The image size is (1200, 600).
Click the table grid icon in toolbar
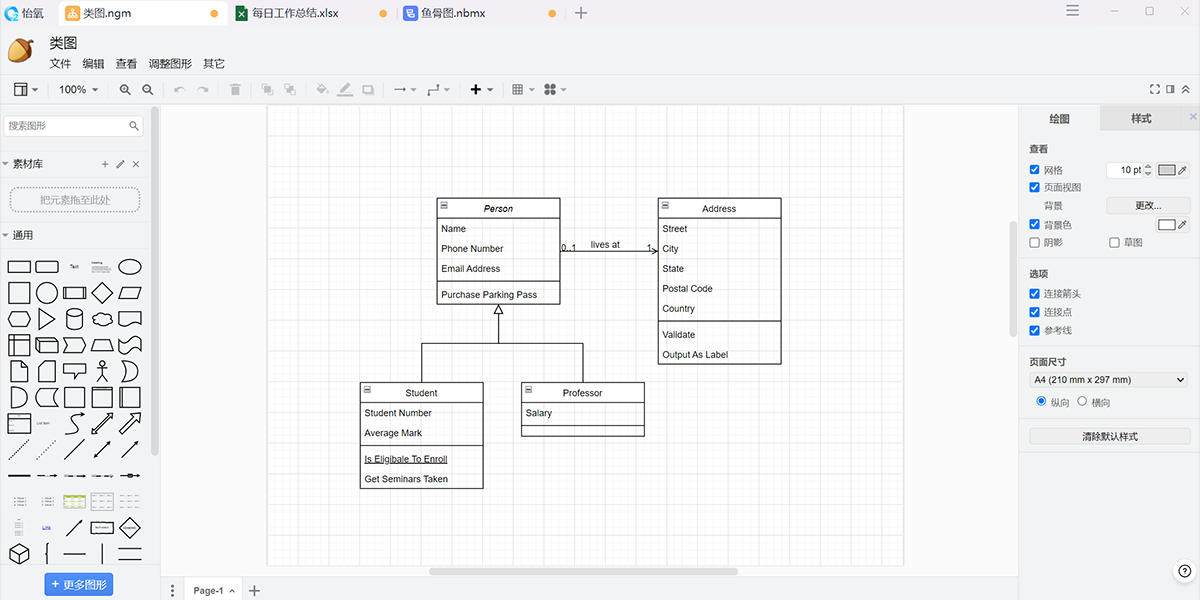pos(518,90)
